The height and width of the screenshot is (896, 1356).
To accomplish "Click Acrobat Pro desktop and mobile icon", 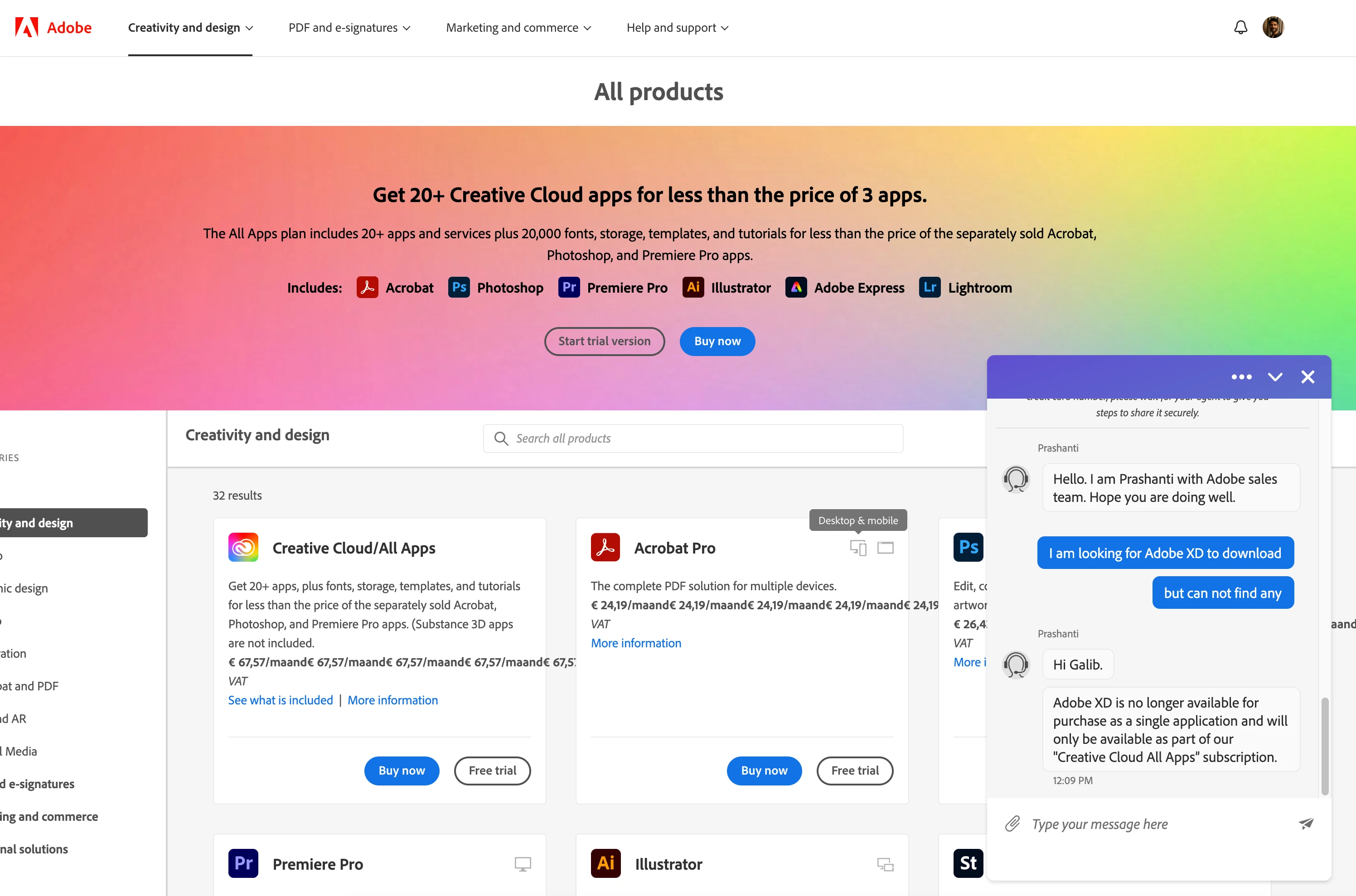I will click(x=857, y=547).
